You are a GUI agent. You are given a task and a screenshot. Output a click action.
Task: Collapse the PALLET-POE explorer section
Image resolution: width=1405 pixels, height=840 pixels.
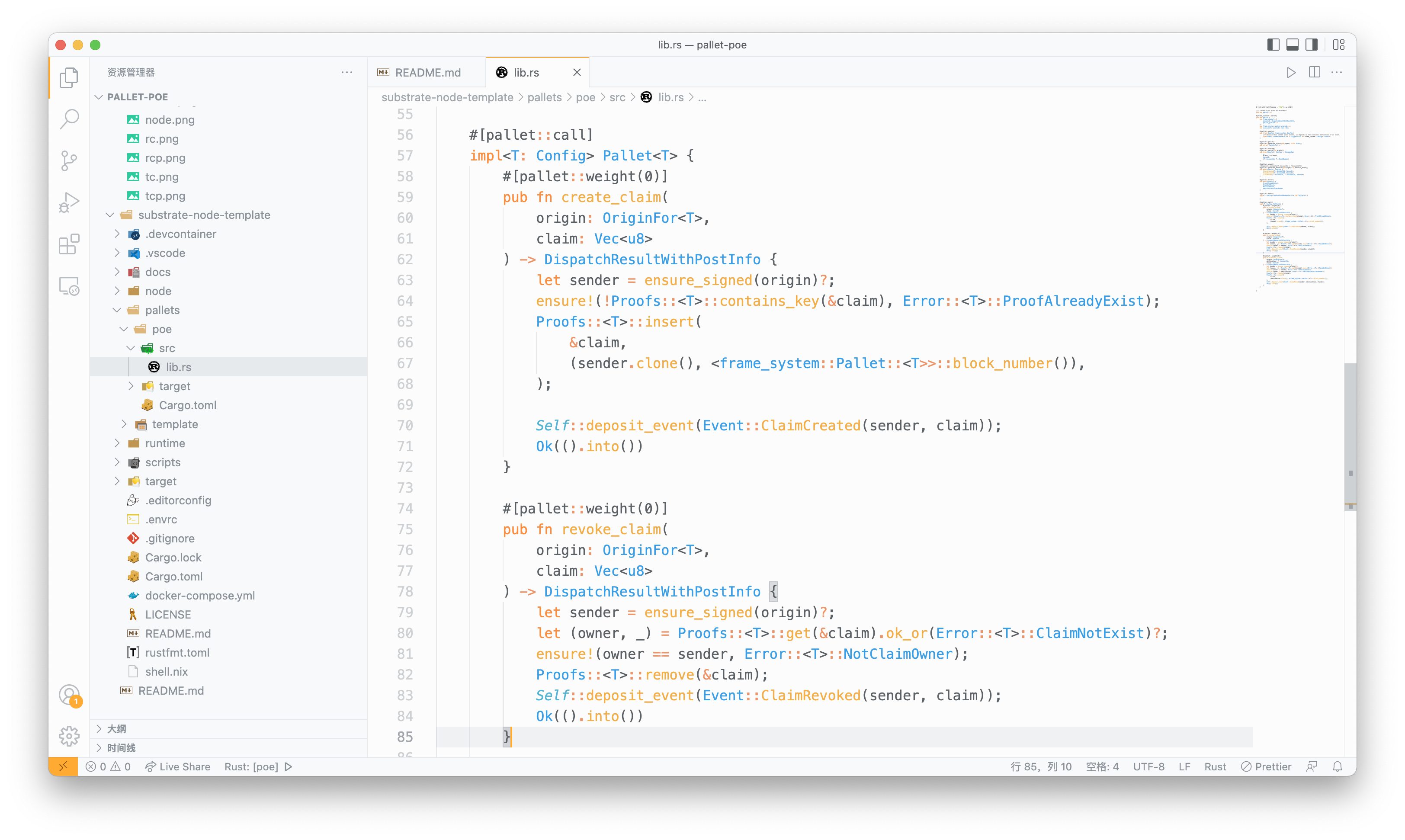(x=228, y=97)
